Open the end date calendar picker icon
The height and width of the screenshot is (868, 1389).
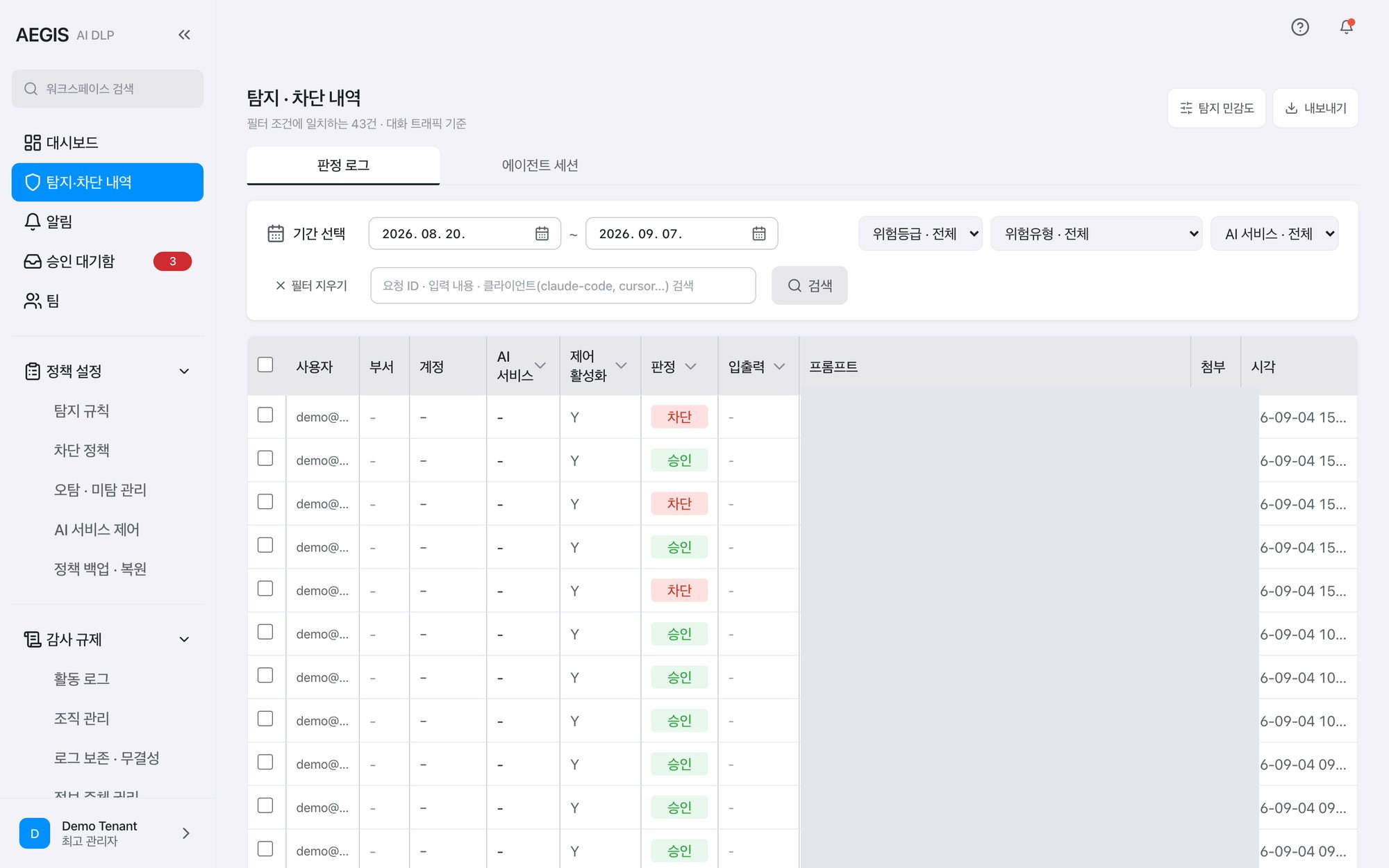pyautogui.click(x=759, y=233)
